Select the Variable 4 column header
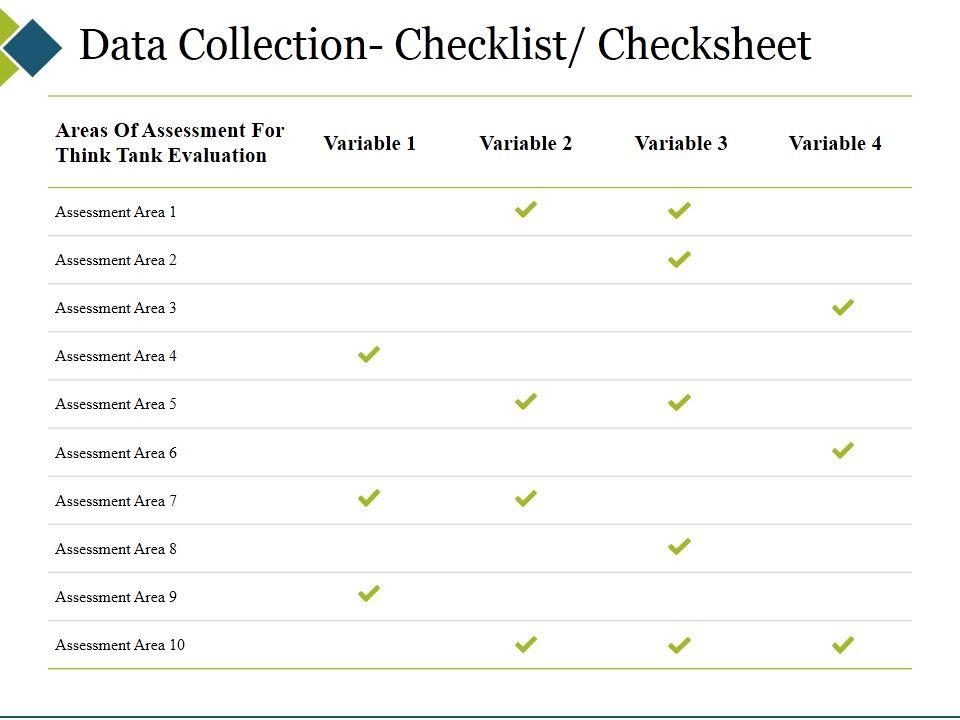The width and height of the screenshot is (960, 720). (835, 143)
